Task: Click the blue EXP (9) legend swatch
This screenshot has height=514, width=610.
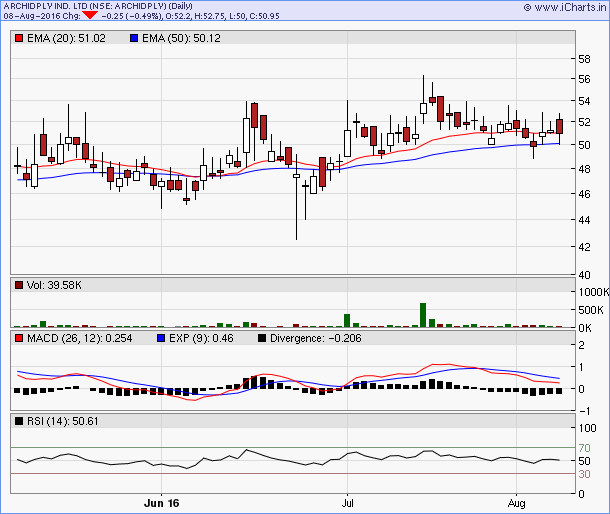Action: (161, 338)
